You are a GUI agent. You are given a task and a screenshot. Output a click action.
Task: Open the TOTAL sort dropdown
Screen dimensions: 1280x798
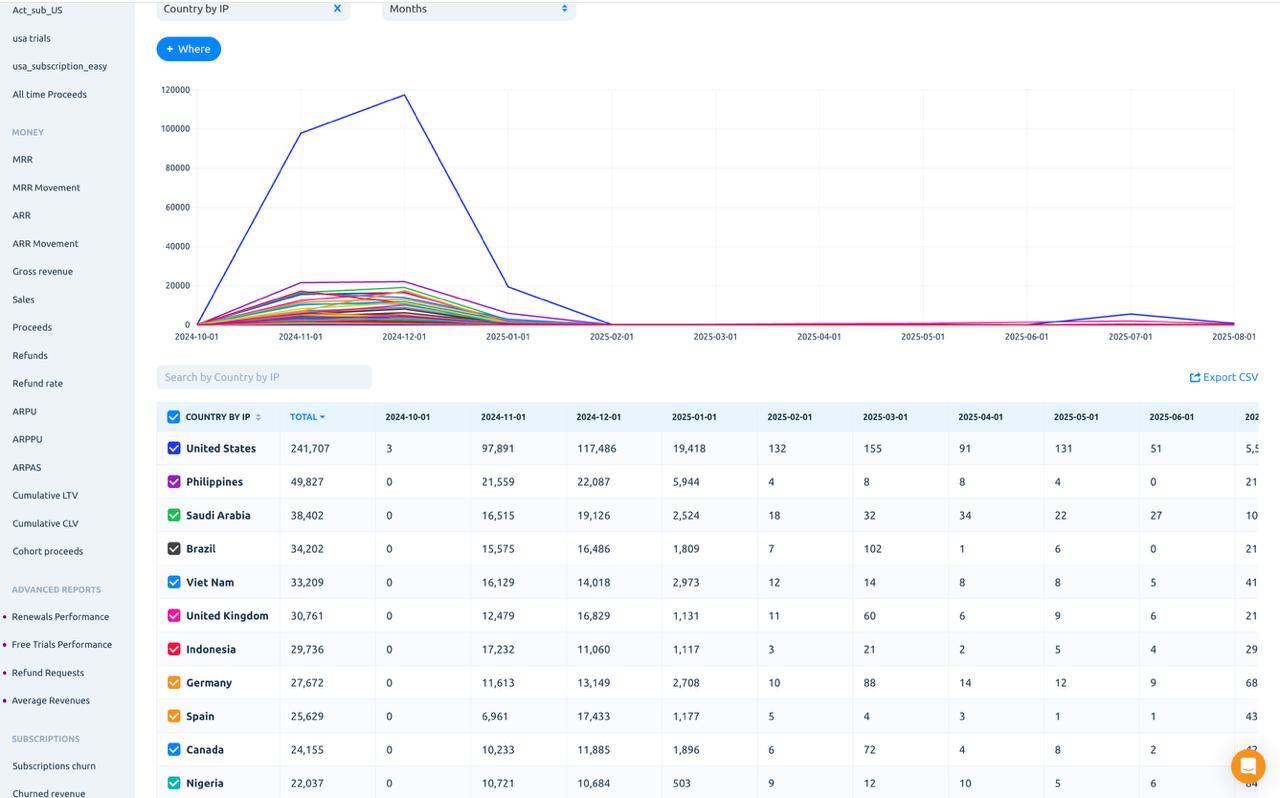[307, 417]
